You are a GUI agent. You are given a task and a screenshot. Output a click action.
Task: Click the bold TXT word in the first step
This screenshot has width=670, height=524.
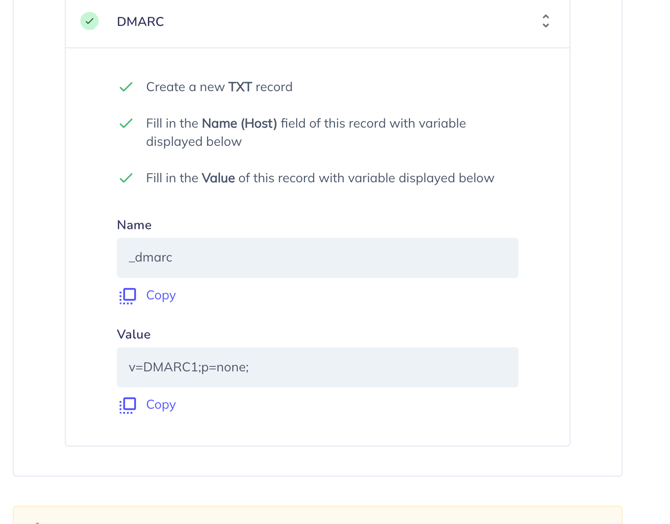240,87
